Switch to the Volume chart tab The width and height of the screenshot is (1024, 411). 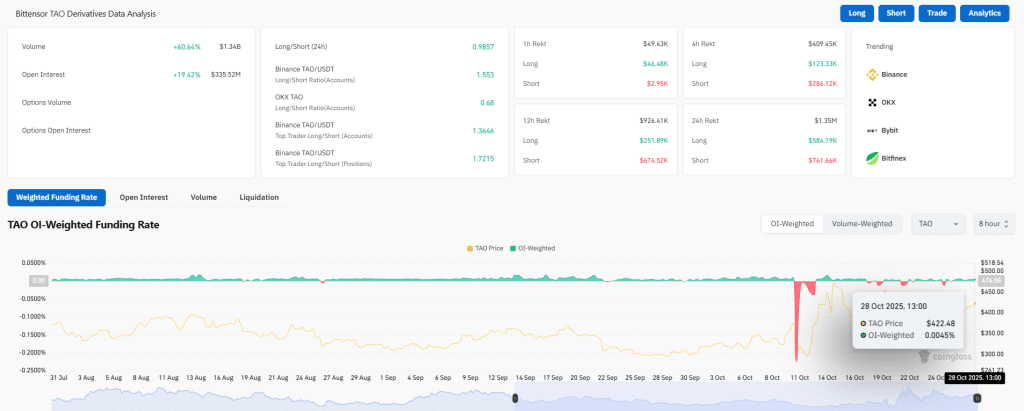click(203, 197)
